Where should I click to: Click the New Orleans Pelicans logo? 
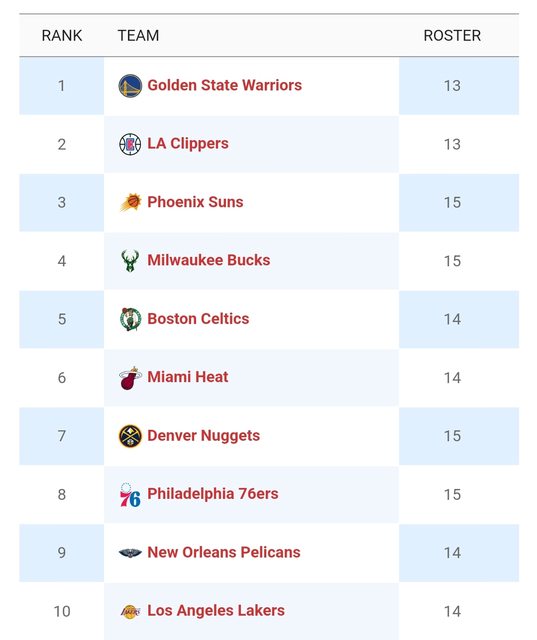tap(130, 553)
